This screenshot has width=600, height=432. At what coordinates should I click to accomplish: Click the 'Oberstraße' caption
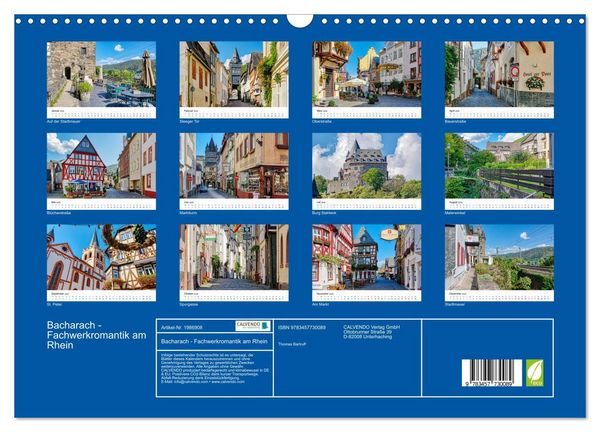click(322, 121)
